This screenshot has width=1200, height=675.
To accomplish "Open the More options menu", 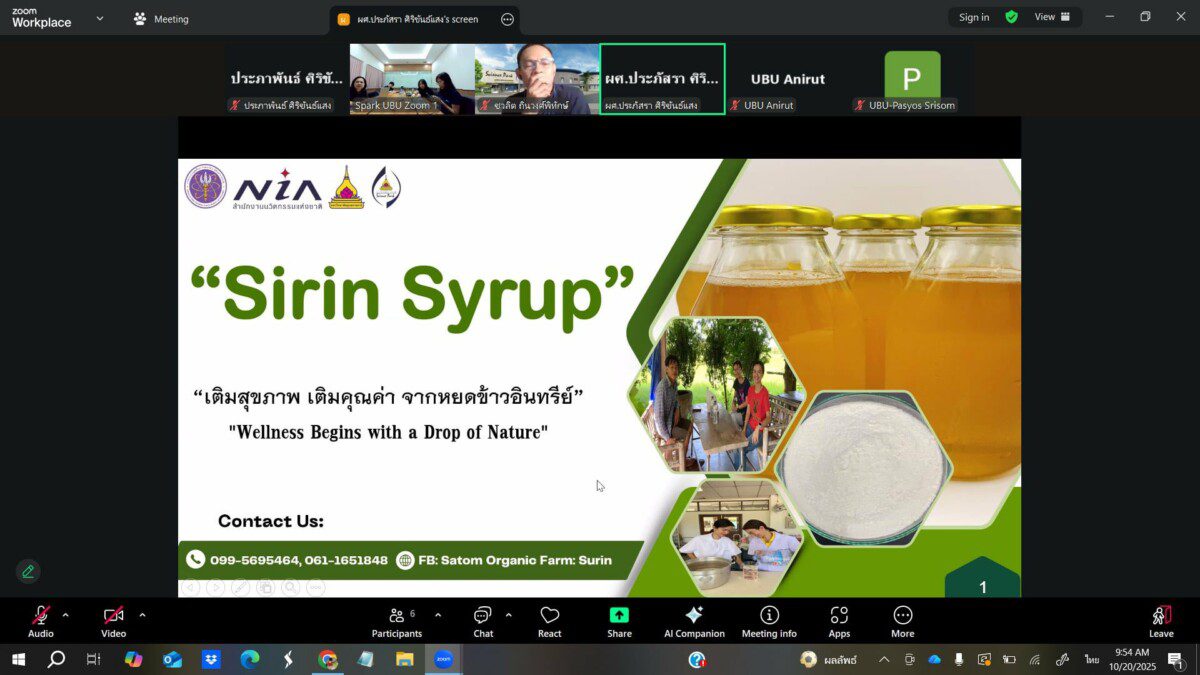I will (903, 621).
